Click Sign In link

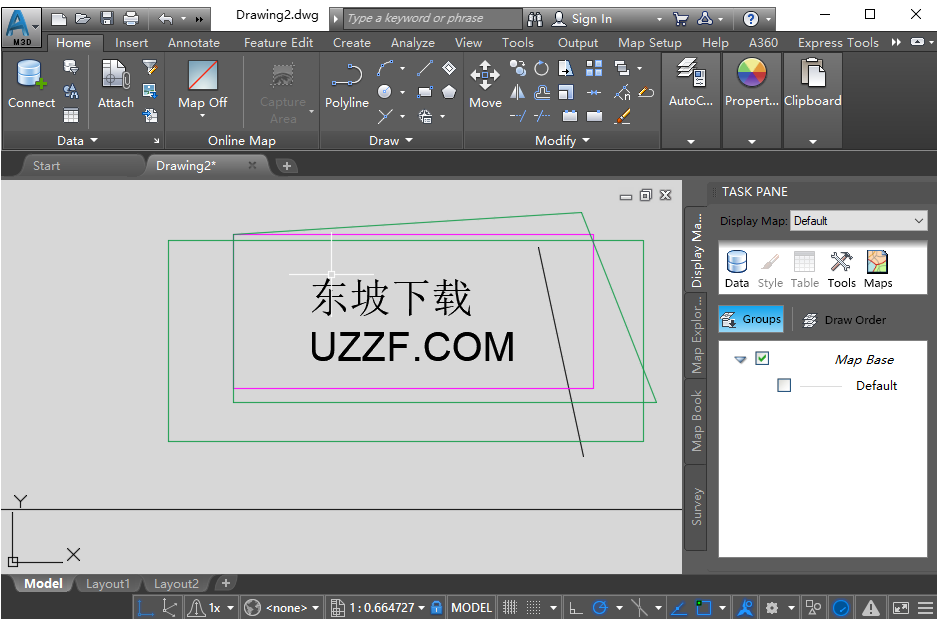pos(592,19)
